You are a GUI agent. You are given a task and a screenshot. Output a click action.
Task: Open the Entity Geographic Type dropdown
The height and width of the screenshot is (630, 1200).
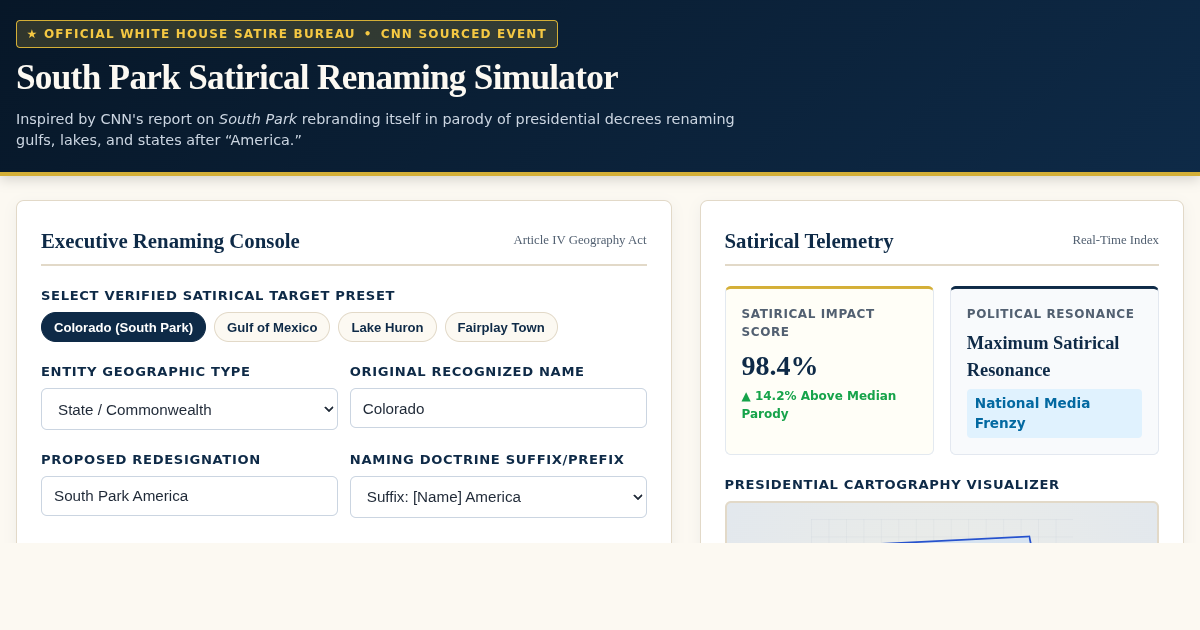pos(189,409)
